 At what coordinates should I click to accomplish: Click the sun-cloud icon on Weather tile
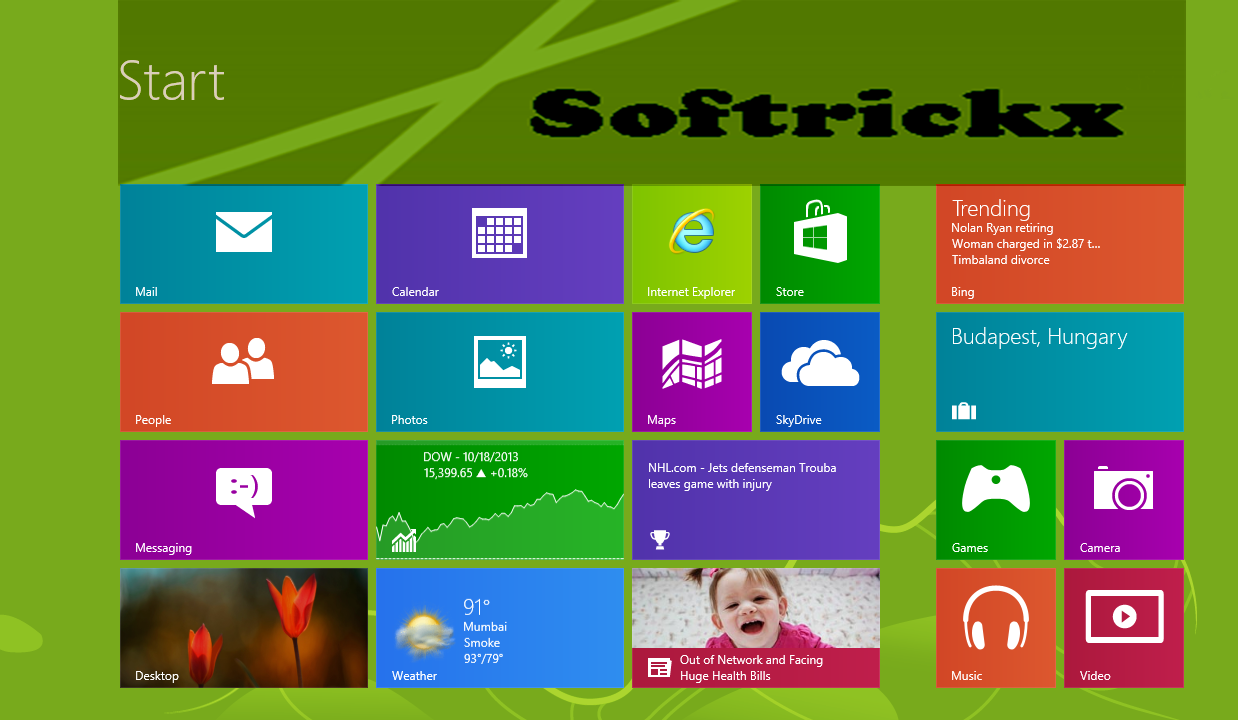pyautogui.click(x=423, y=633)
